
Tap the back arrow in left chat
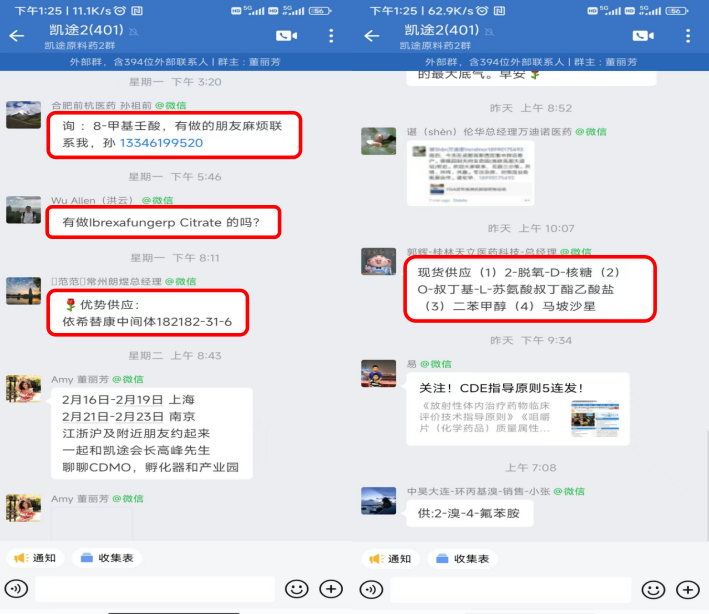tap(17, 36)
